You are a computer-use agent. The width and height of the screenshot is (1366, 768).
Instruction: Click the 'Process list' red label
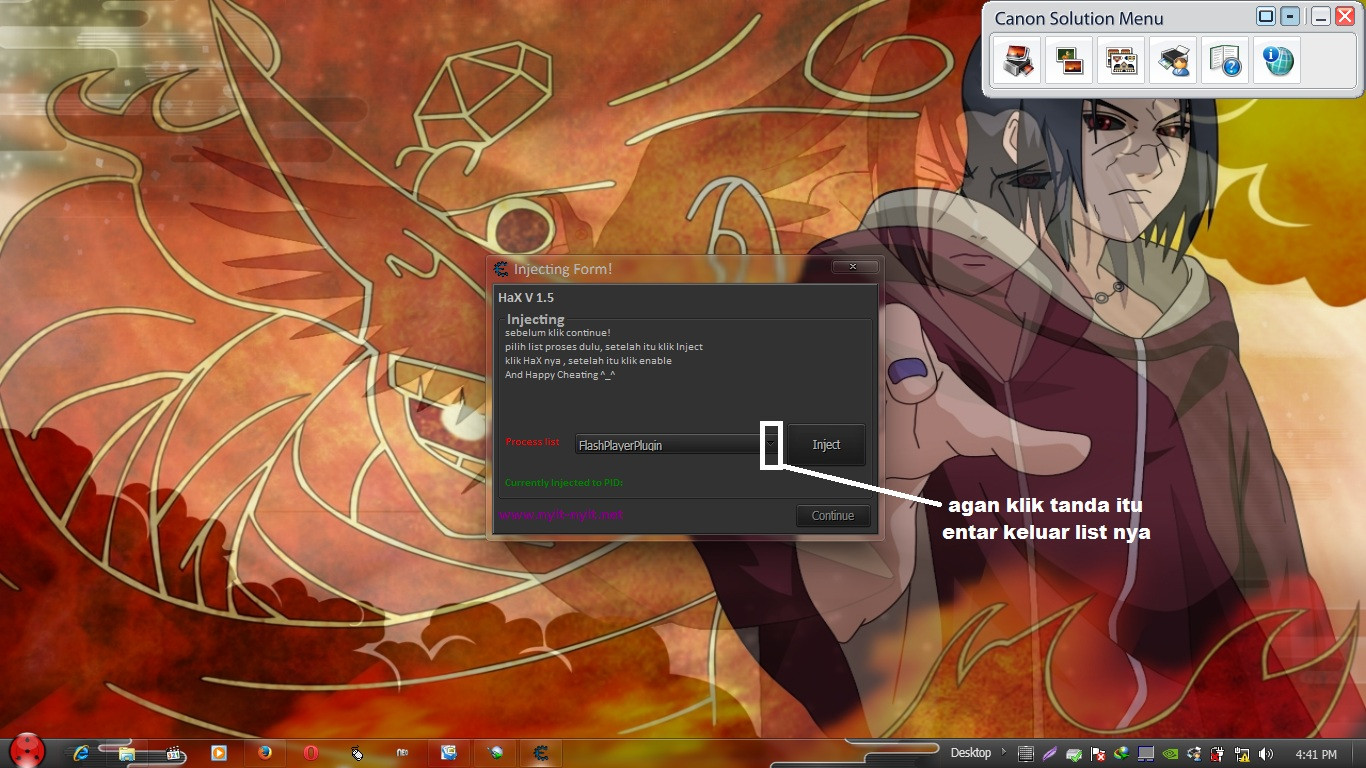pyautogui.click(x=532, y=442)
